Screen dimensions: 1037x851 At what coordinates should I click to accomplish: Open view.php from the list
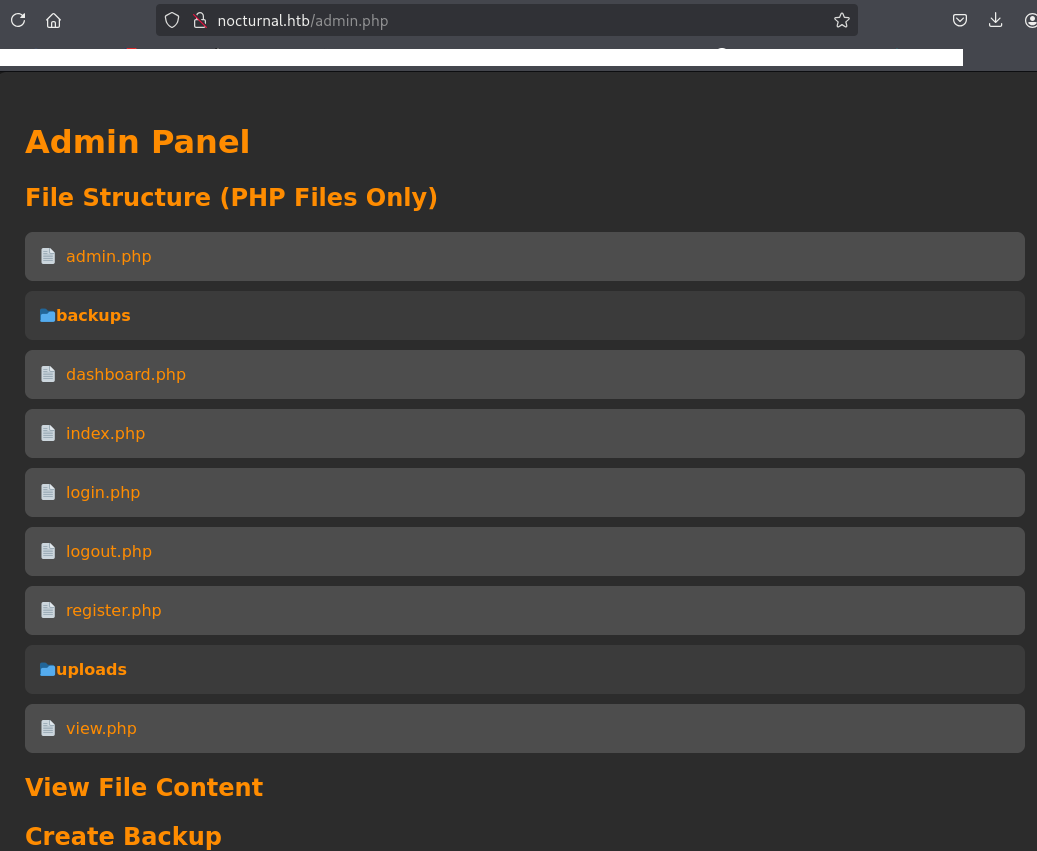(101, 728)
